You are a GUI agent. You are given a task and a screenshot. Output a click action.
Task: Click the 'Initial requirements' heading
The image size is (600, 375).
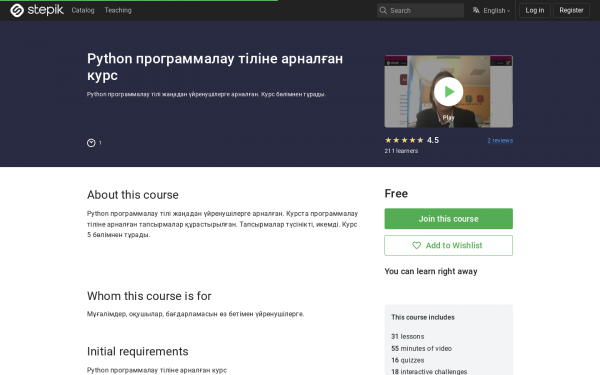137,351
